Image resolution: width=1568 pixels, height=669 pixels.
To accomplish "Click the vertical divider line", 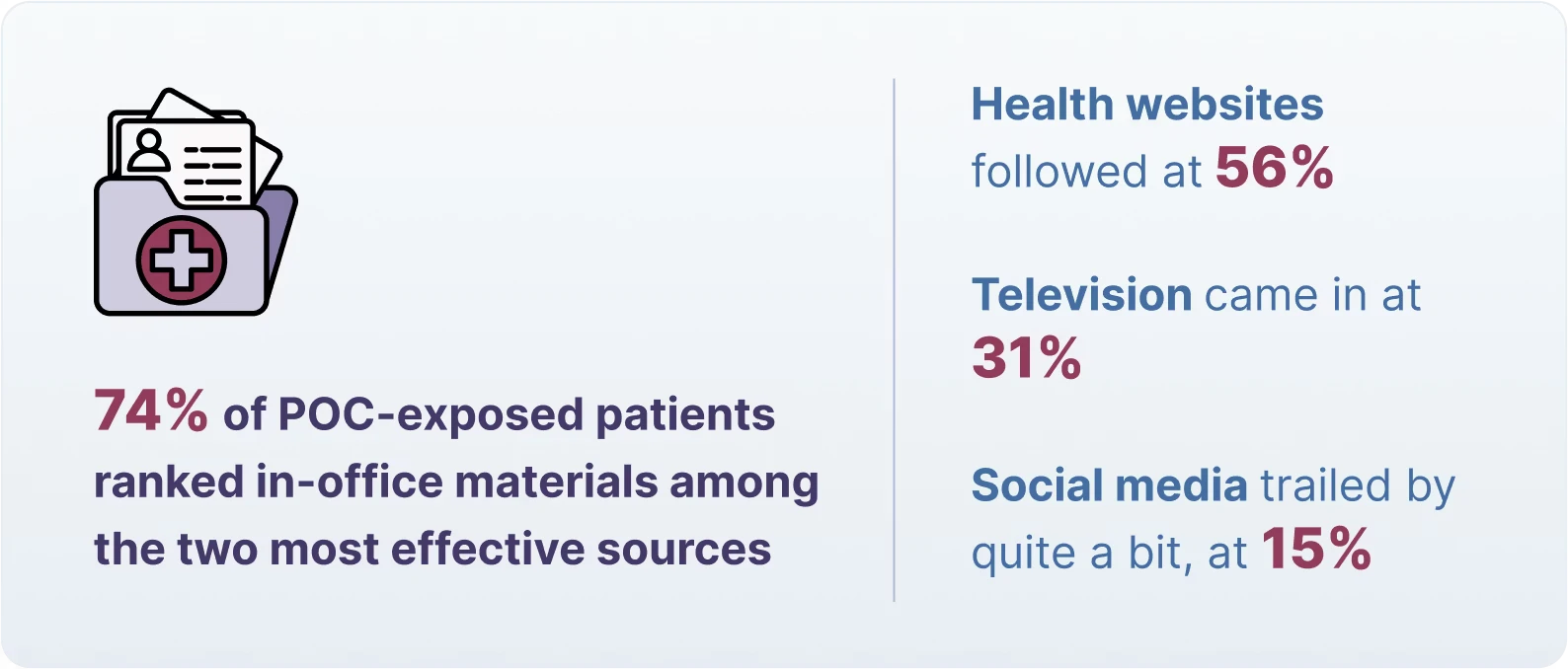I will [895, 339].
